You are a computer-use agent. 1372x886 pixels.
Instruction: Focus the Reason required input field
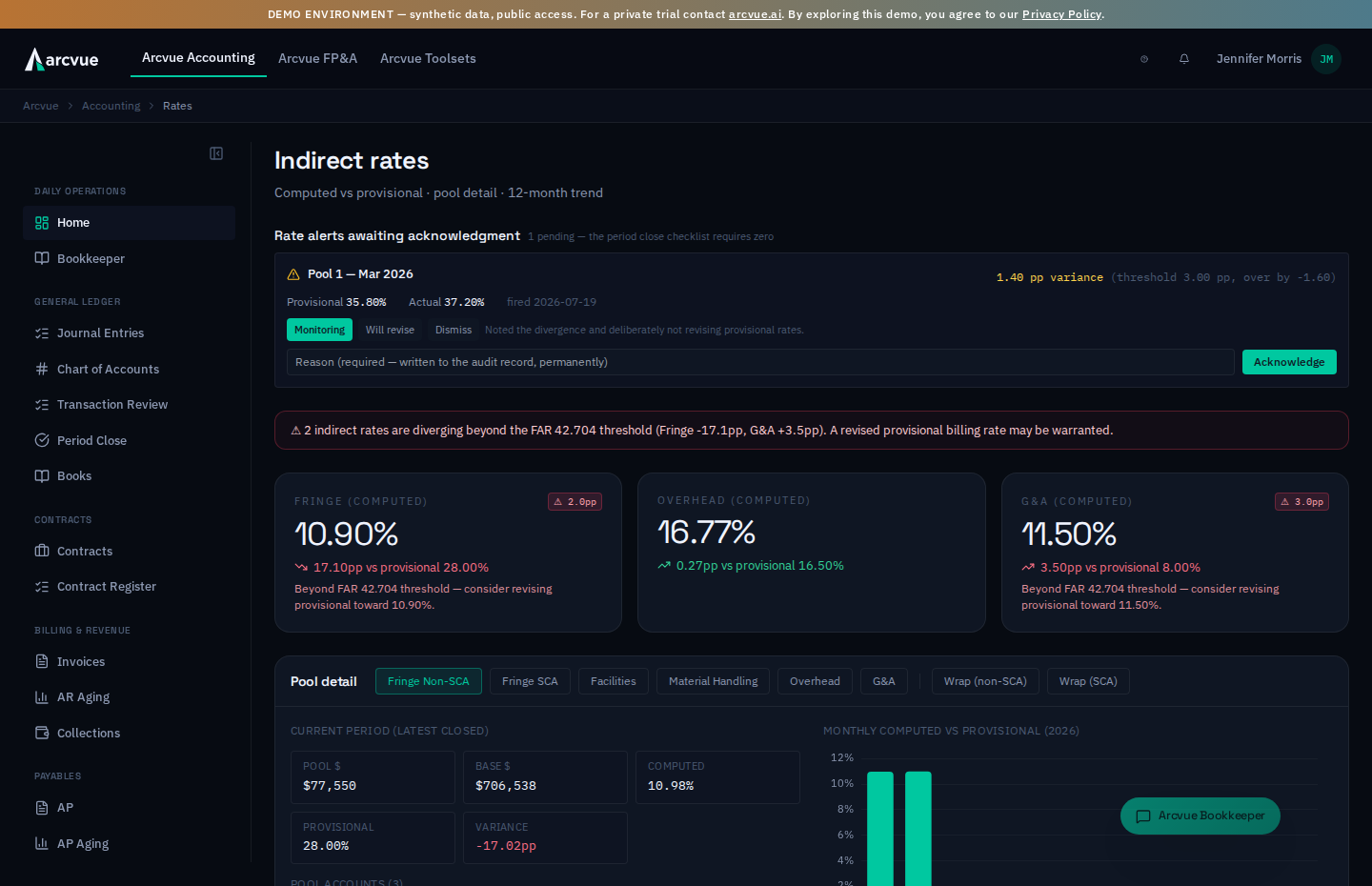[x=760, y=362]
